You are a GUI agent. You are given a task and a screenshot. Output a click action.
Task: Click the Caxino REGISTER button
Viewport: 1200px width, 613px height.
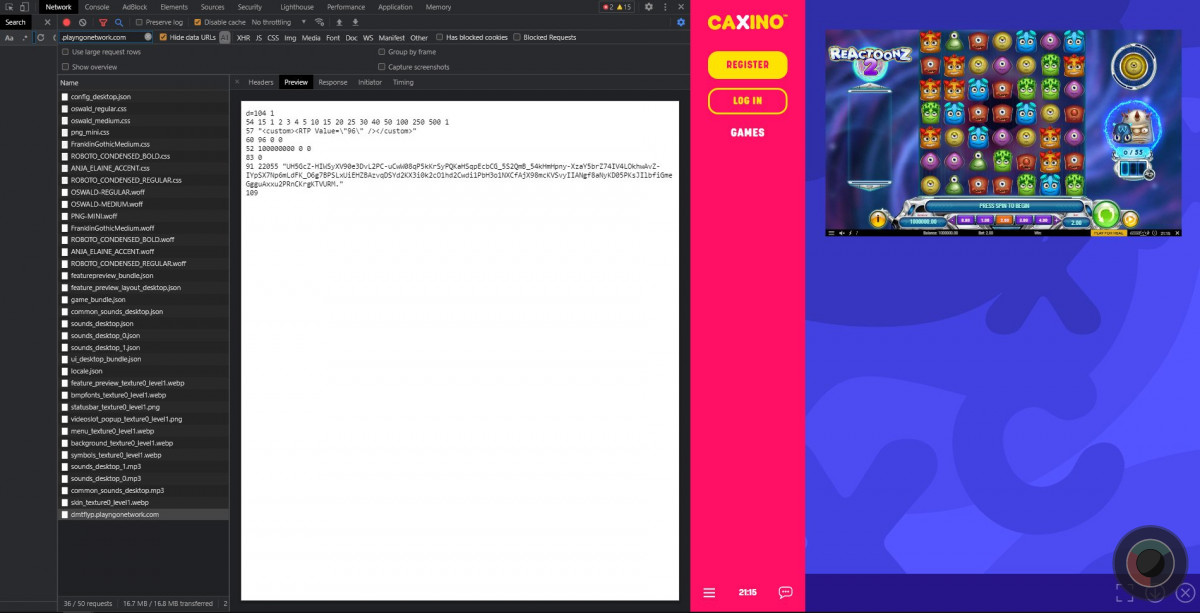[x=748, y=64]
